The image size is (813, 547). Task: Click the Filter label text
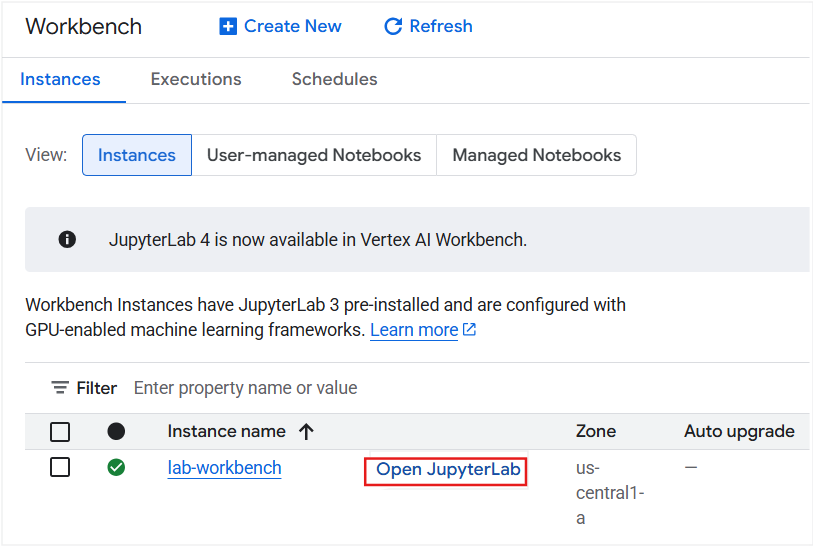click(97, 388)
